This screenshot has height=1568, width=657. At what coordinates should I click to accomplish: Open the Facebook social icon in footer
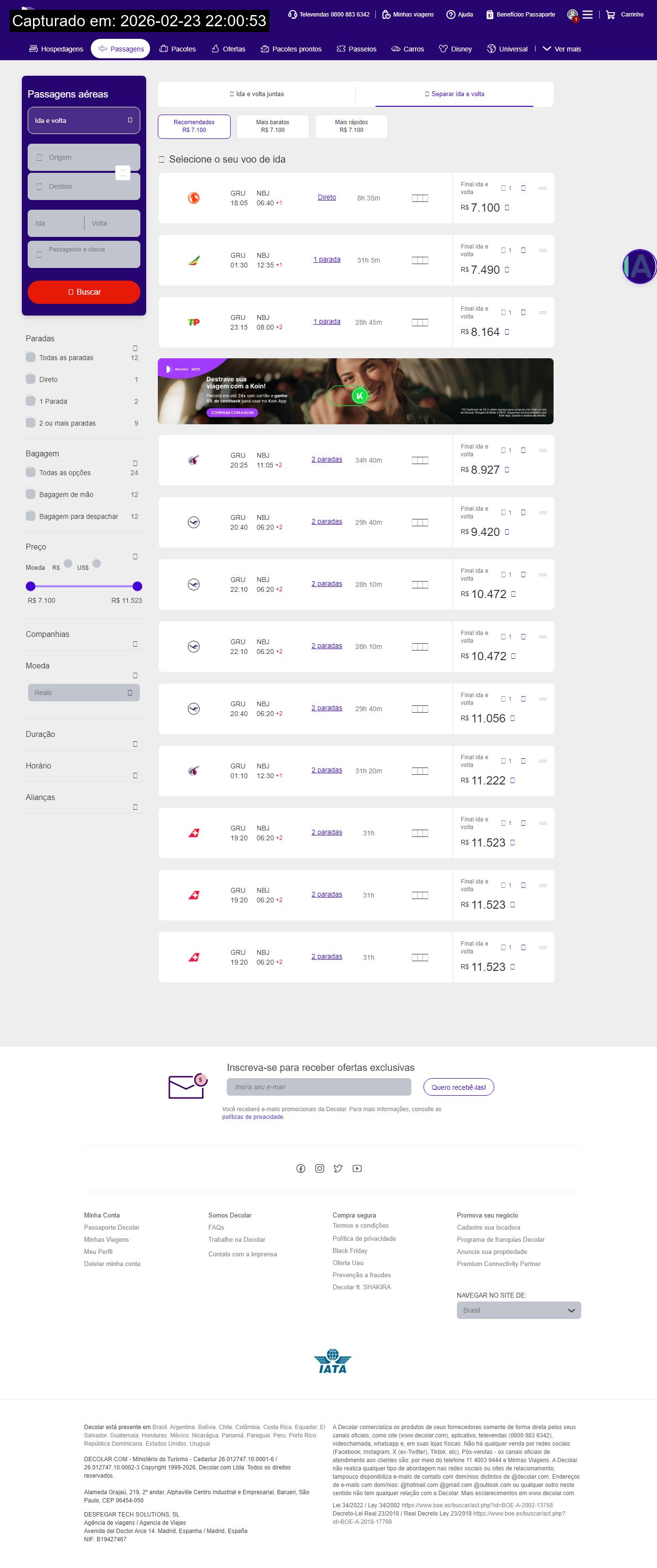(301, 1168)
